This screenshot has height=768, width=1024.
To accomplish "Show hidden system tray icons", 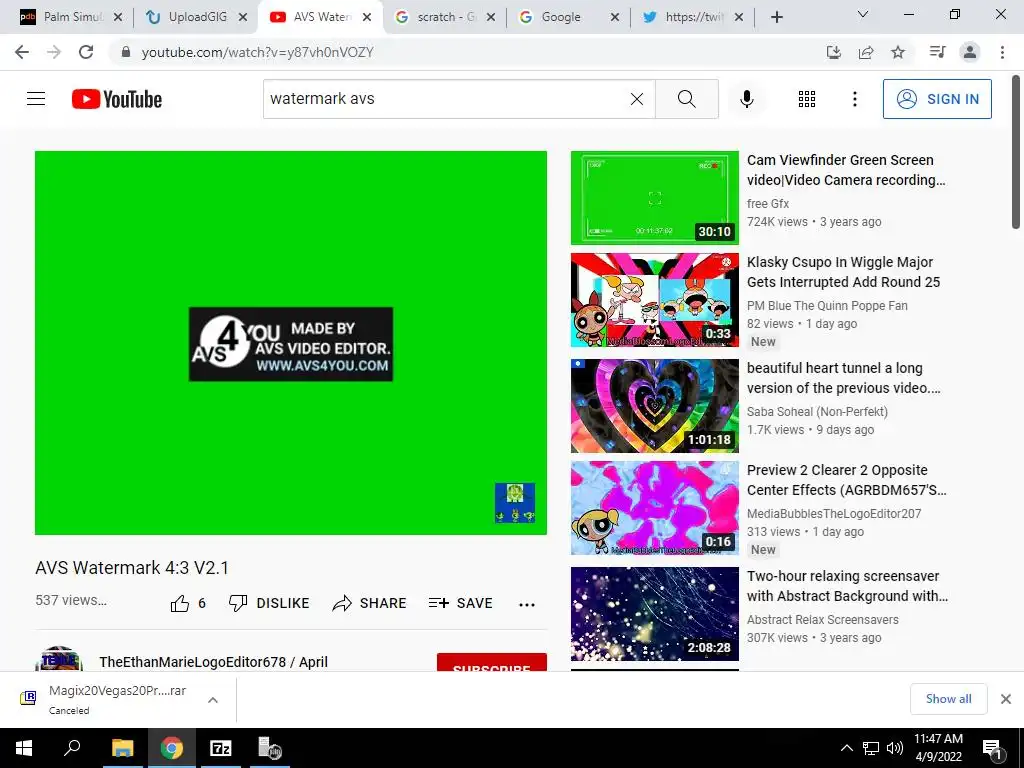I will 846,748.
